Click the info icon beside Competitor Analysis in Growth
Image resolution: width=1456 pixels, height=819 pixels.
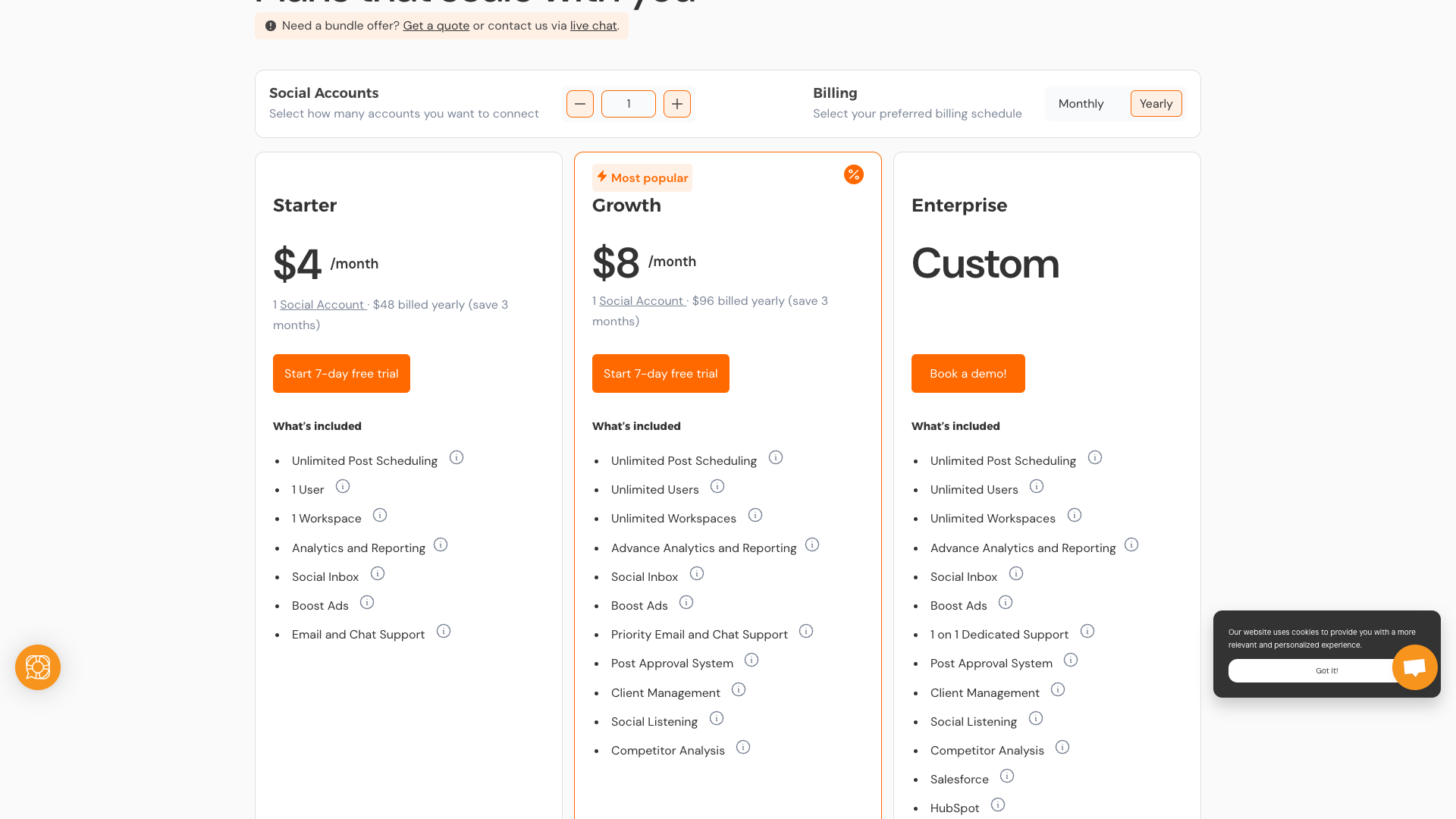tap(743, 747)
